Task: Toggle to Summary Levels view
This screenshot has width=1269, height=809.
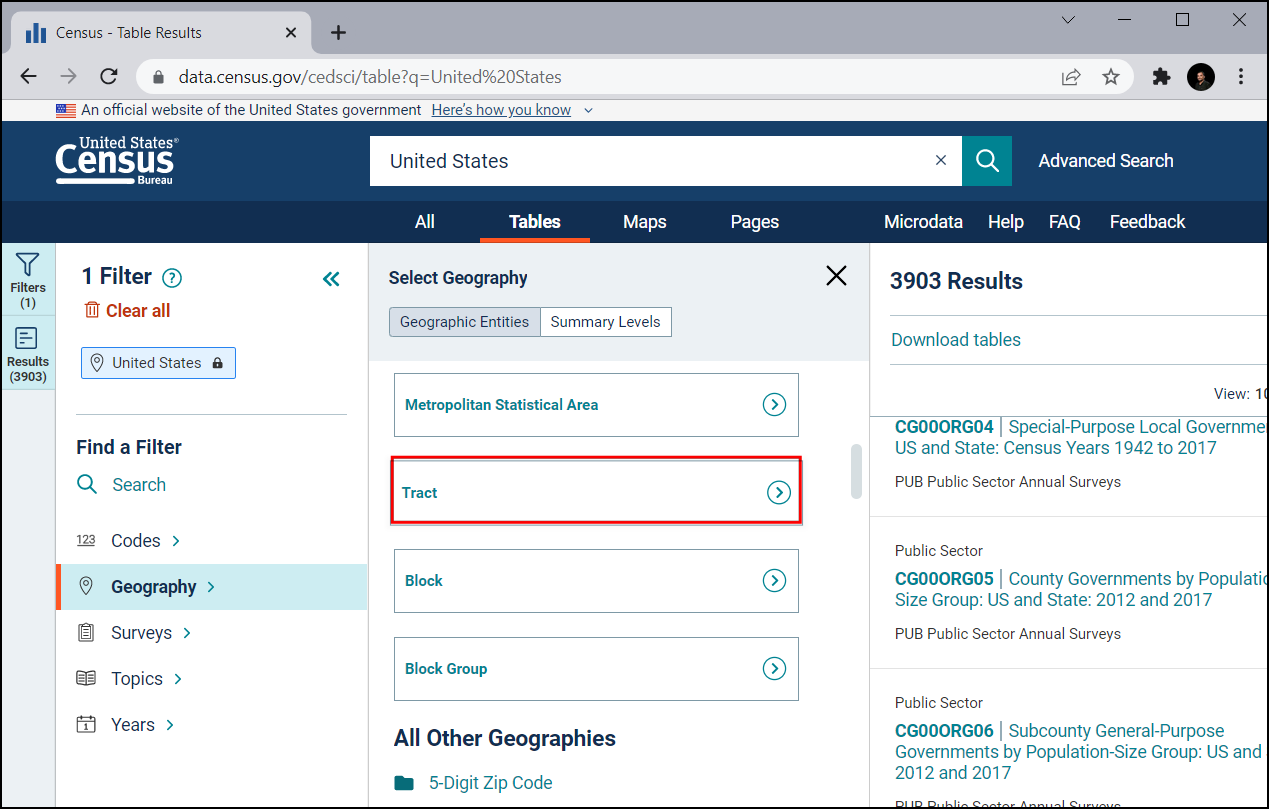Action: click(605, 322)
